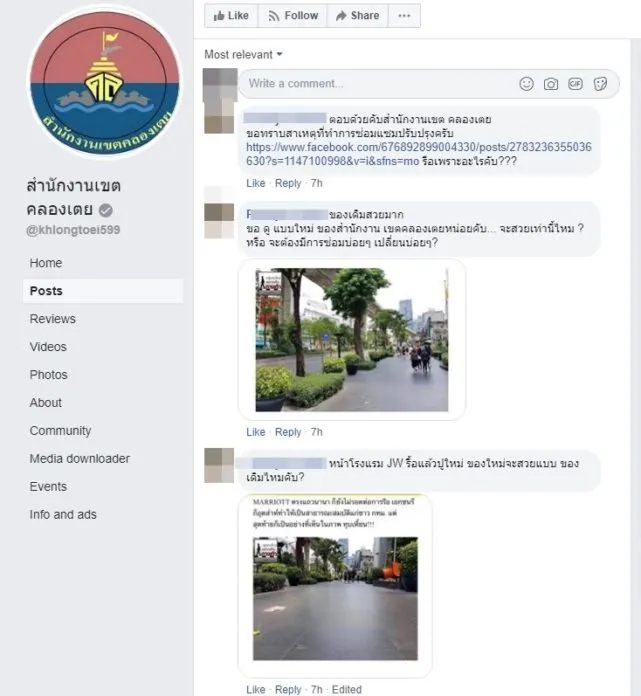Screen dimensions: 641x696
Task: Click the Info and ads sidebar item
Action: click(63, 515)
